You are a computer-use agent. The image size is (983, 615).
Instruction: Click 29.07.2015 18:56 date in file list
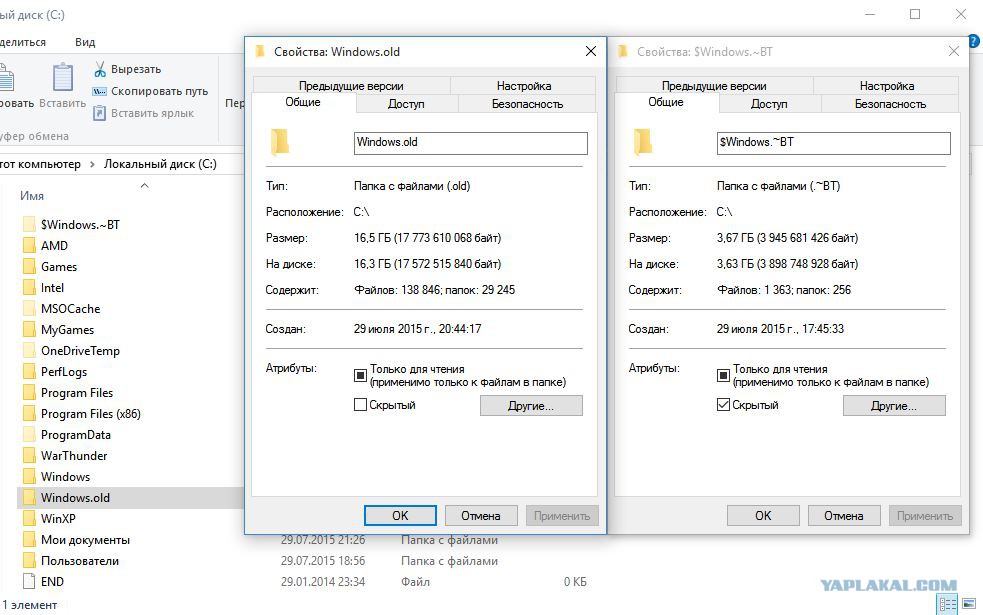(x=323, y=560)
